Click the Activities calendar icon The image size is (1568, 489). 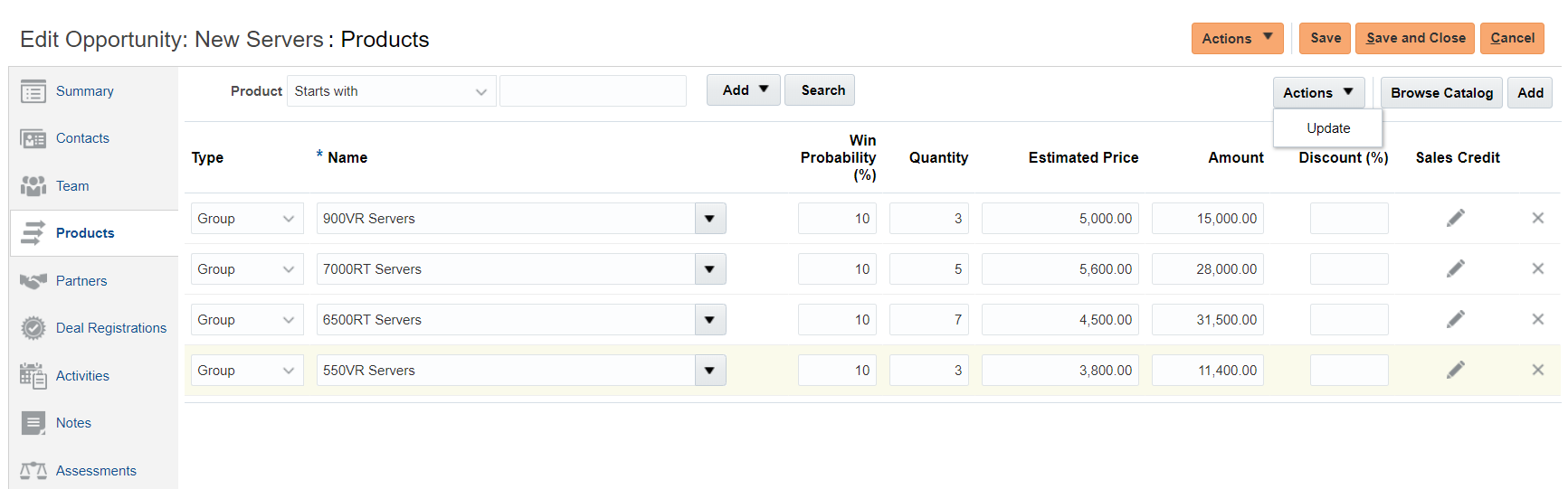coord(33,376)
